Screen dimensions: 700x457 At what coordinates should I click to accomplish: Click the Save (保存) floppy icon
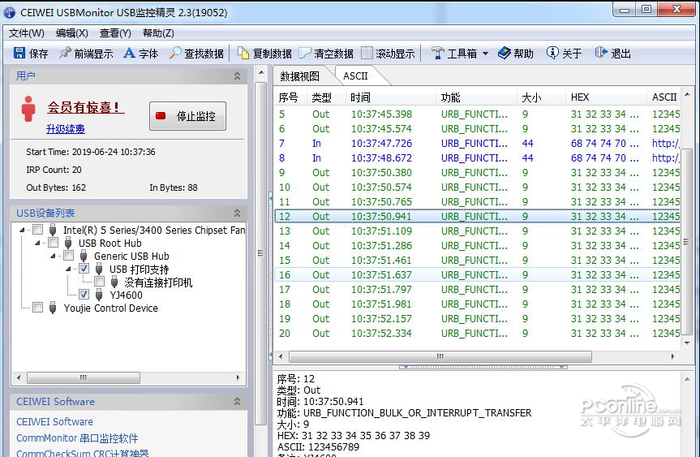19,53
